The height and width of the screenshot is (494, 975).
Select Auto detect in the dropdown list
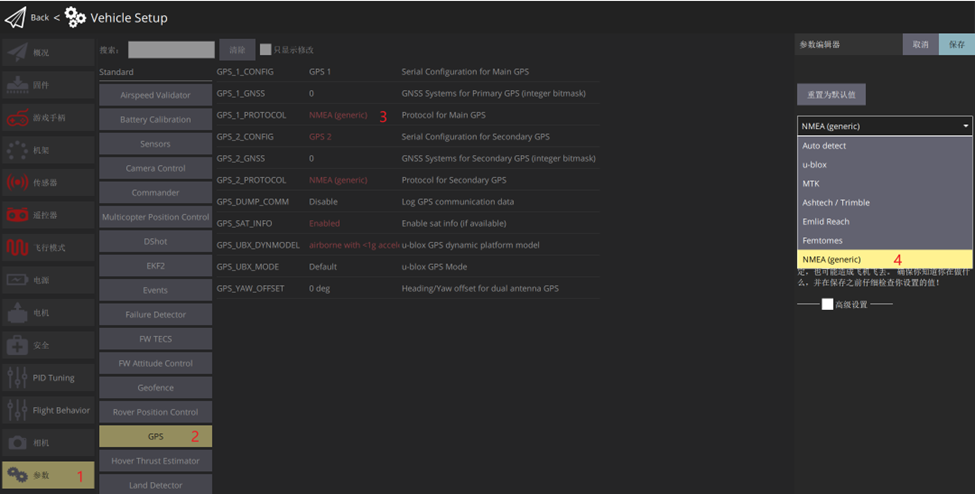coord(884,145)
